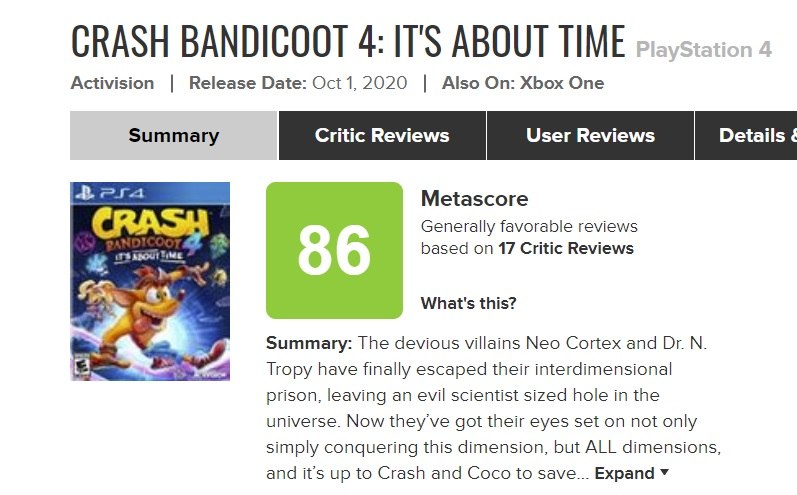Open the 17 Critic Reviews link
This screenshot has height=495, width=797.
566,248
